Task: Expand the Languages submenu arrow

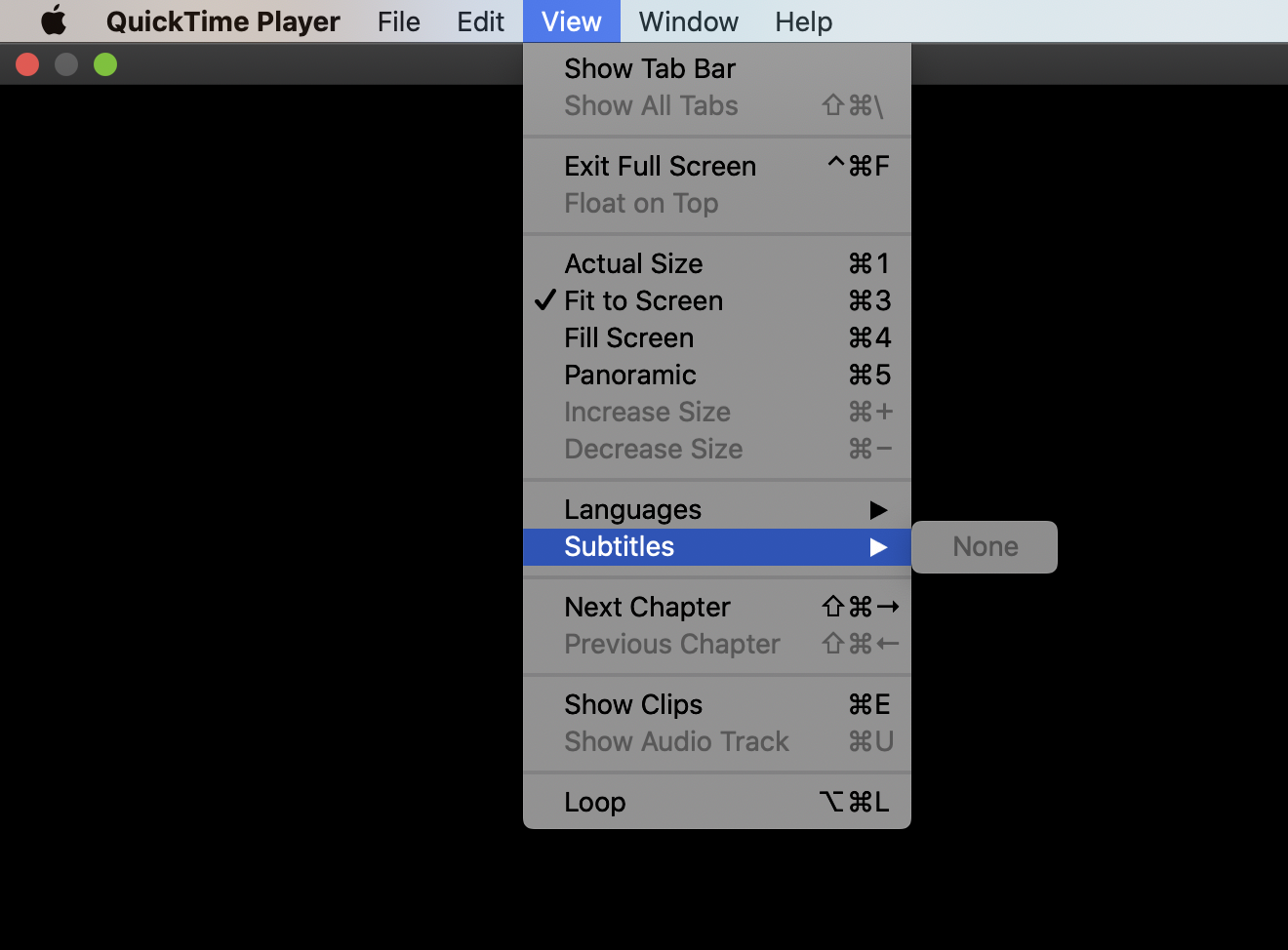Action: (x=878, y=510)
